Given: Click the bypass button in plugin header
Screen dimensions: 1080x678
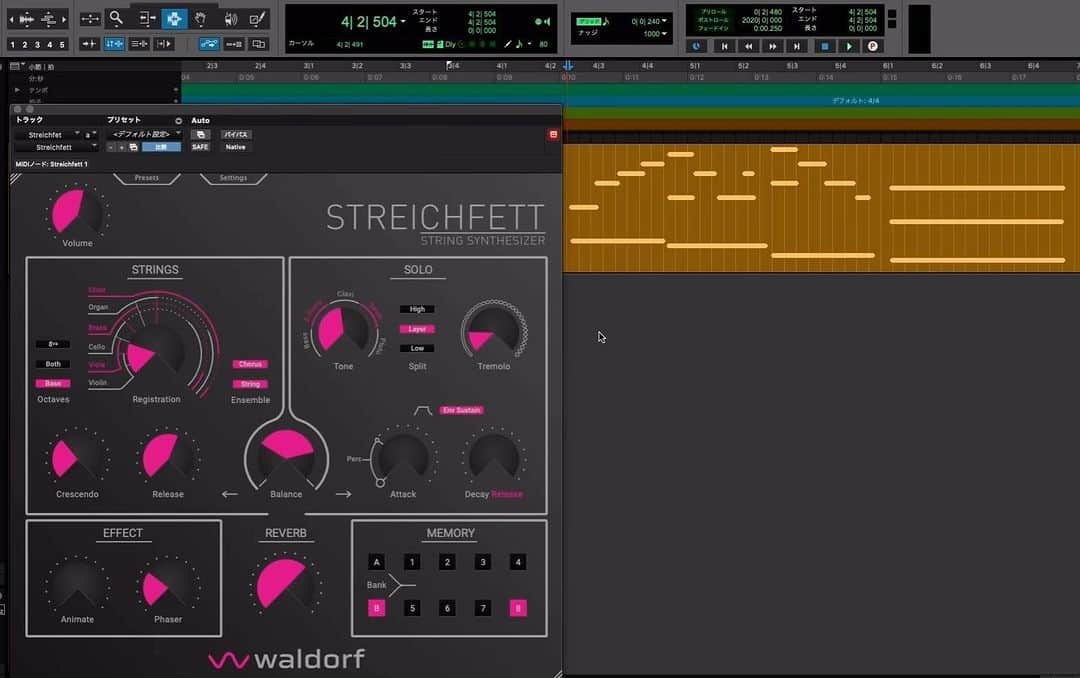Looking at the screenshot, I should pos(236,134).
